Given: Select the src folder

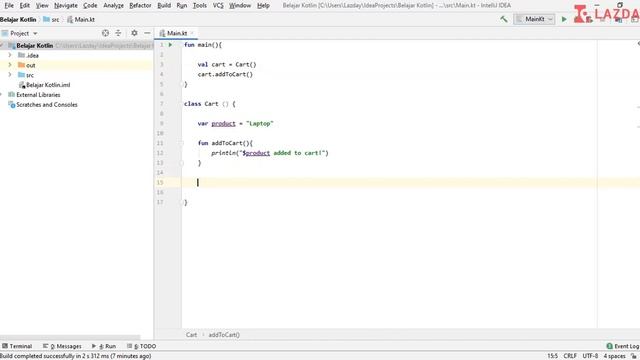Looking at the screenshot, I should [26, 75].
